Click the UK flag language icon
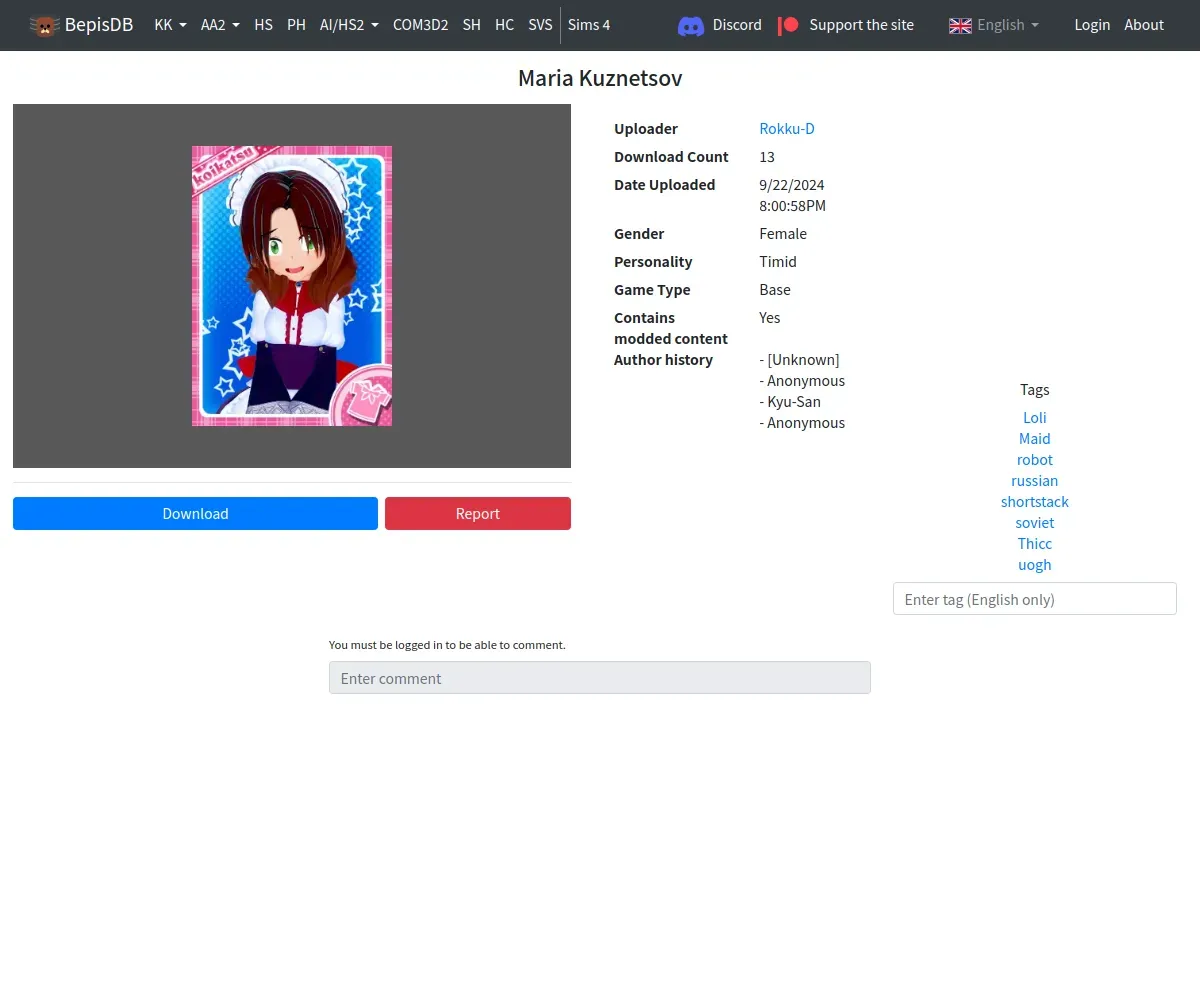 tap(960, 25)
